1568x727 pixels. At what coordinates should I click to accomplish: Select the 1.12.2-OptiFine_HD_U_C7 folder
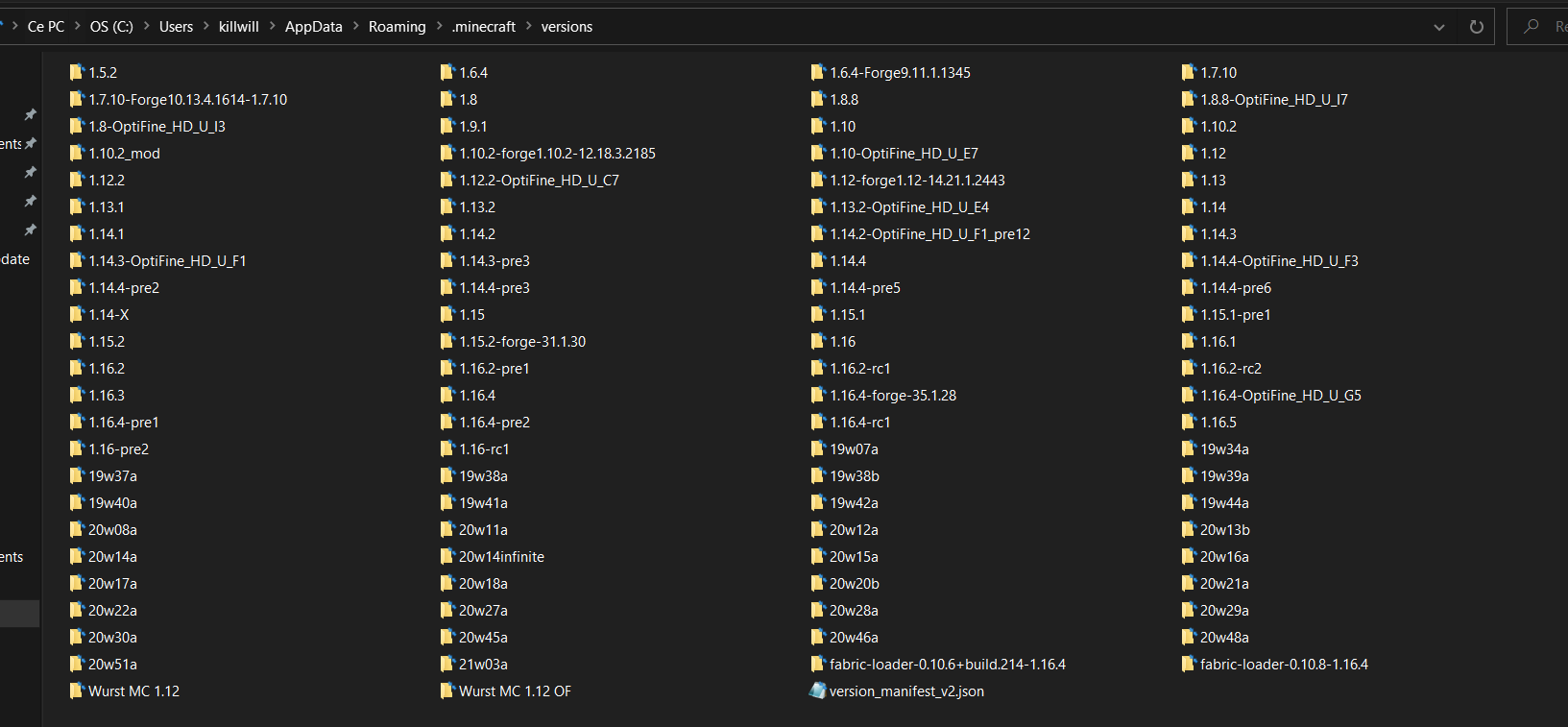pos(539,180)
